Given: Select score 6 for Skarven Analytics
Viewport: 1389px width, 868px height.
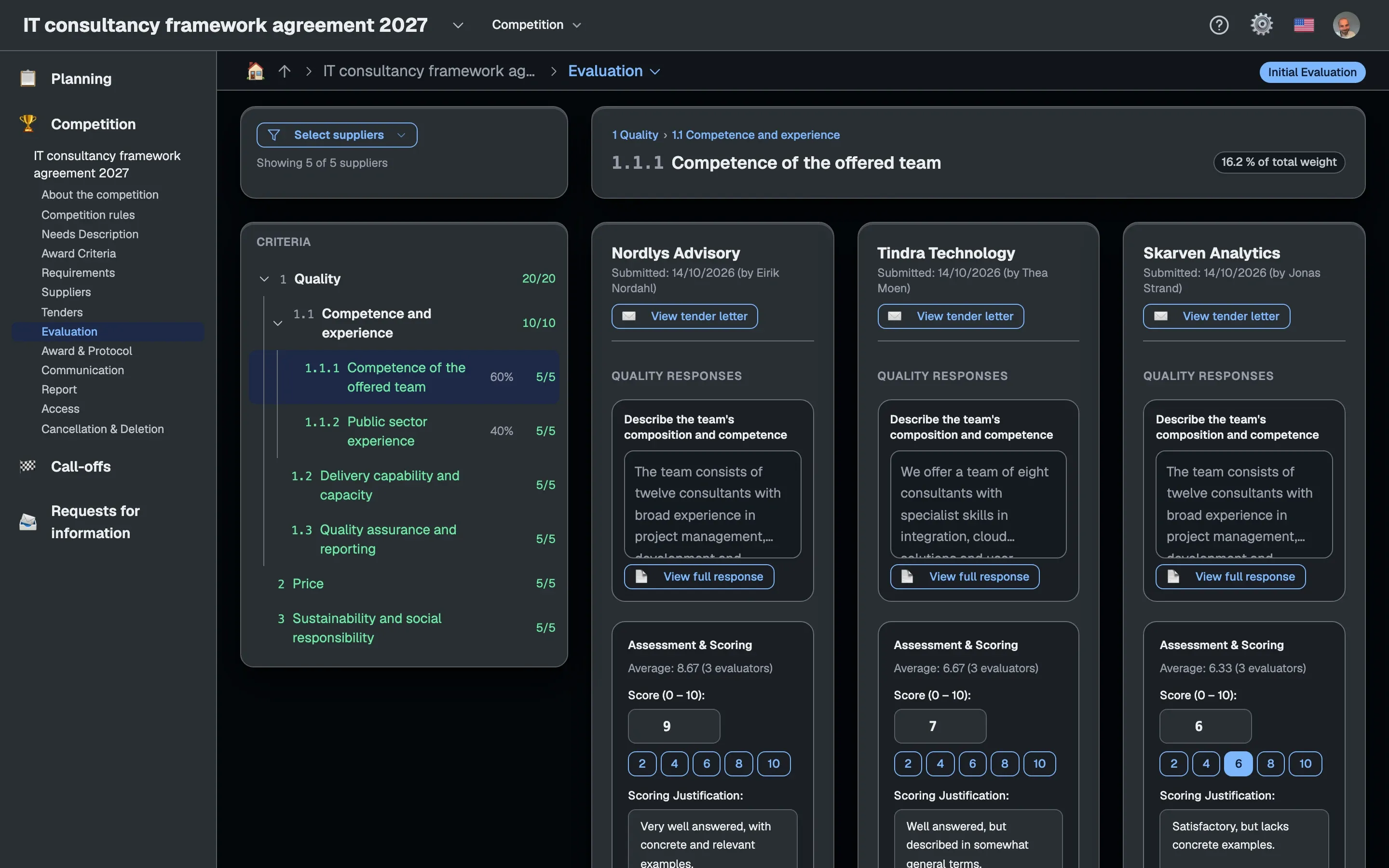Looking at the screenshot, I should tap(1238, 763).
